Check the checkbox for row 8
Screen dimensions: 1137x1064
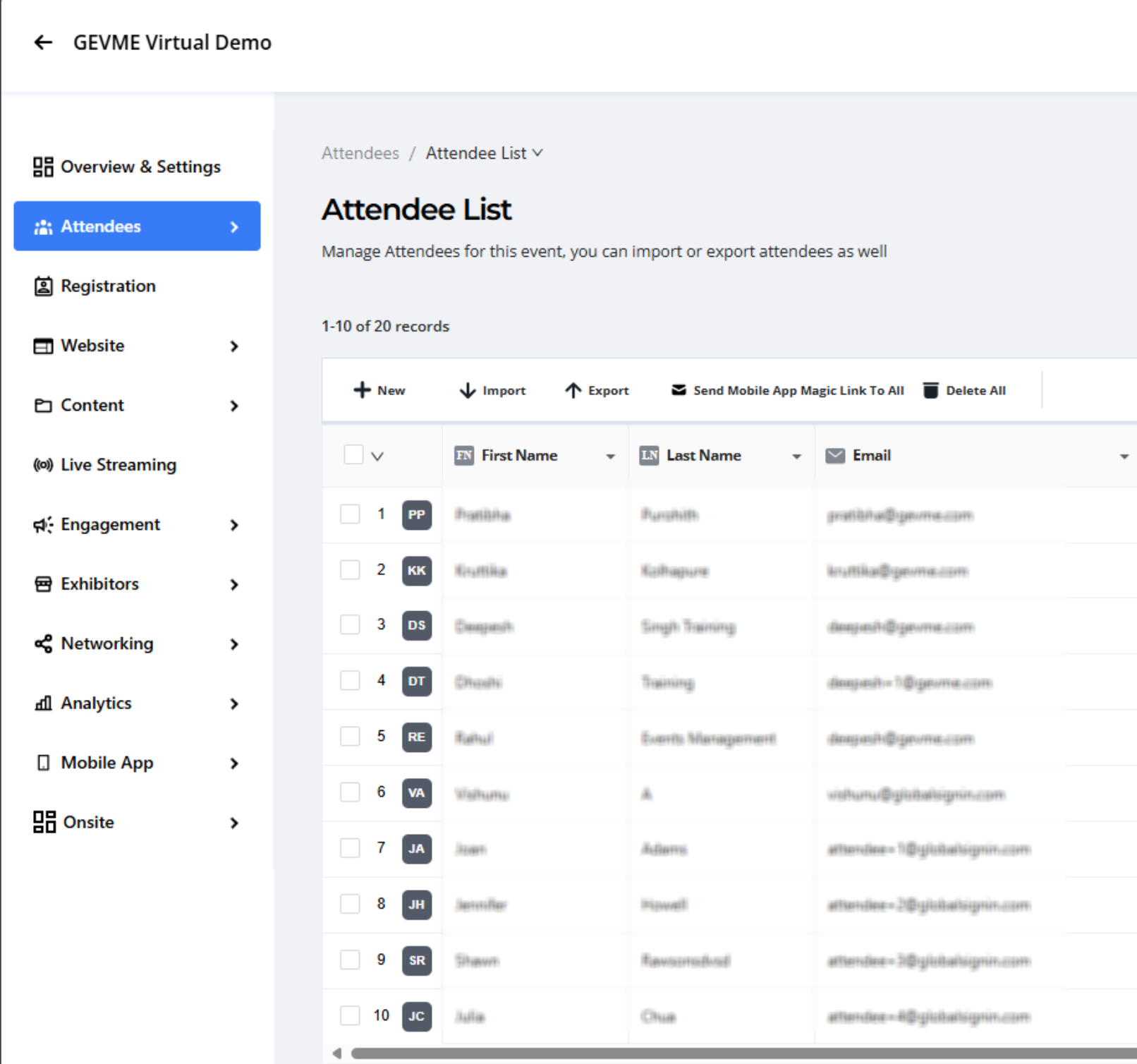(x=350, y=905)
